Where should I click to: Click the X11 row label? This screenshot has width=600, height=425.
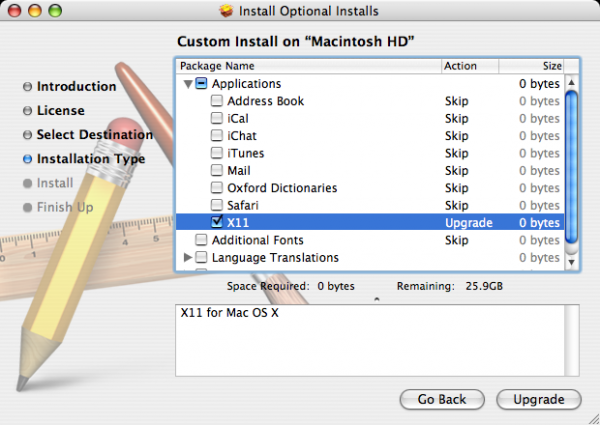238,223
